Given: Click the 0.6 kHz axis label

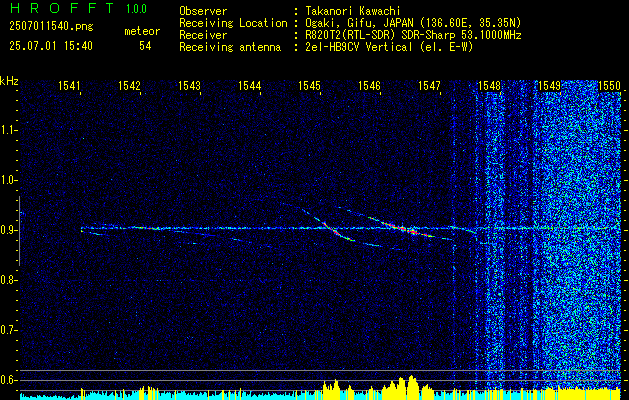Looking at the screenshot, I should pyautogui.click(x=8, y=380).
